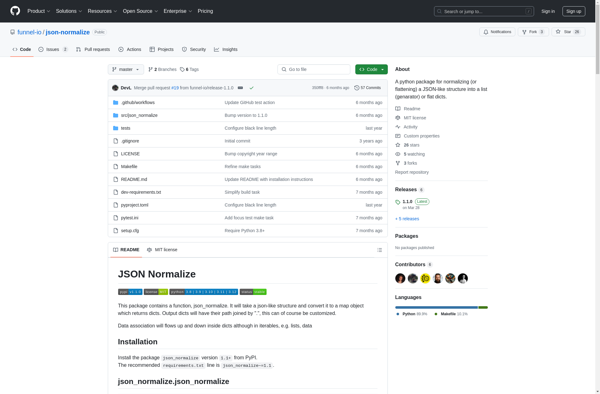Show commit check status checkmark
This screenshot has height=394, width=600.
(251, 88)
